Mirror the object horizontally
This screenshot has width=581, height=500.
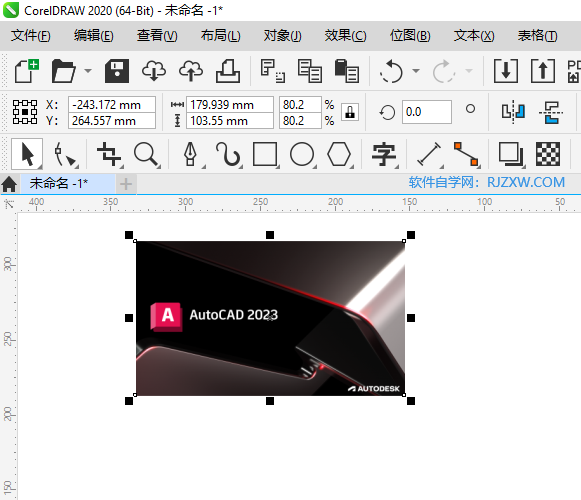(514, 112)
